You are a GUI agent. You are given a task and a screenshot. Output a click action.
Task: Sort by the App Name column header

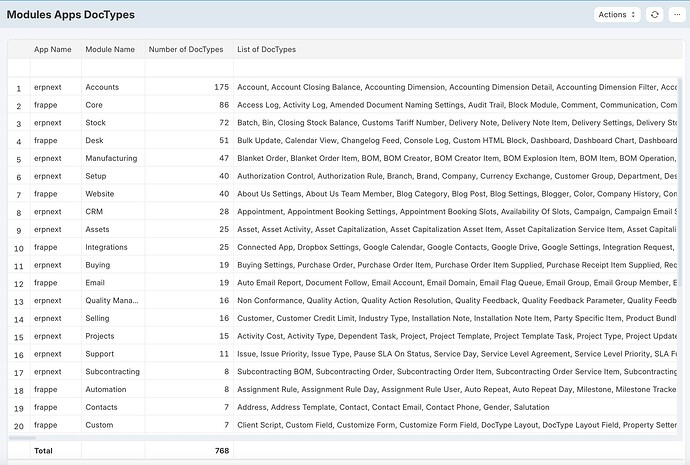point(53,49)
